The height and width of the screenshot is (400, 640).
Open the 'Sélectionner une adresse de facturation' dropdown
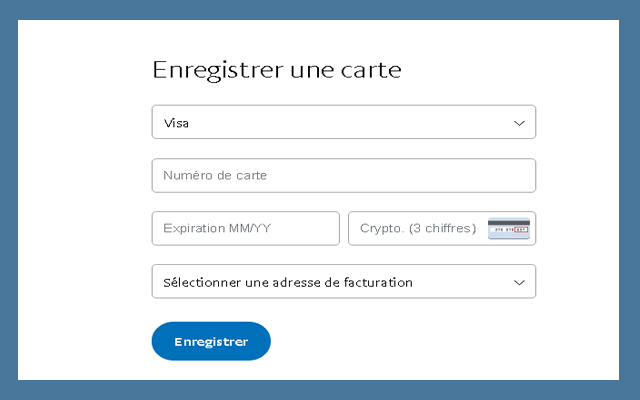(343, 282)
